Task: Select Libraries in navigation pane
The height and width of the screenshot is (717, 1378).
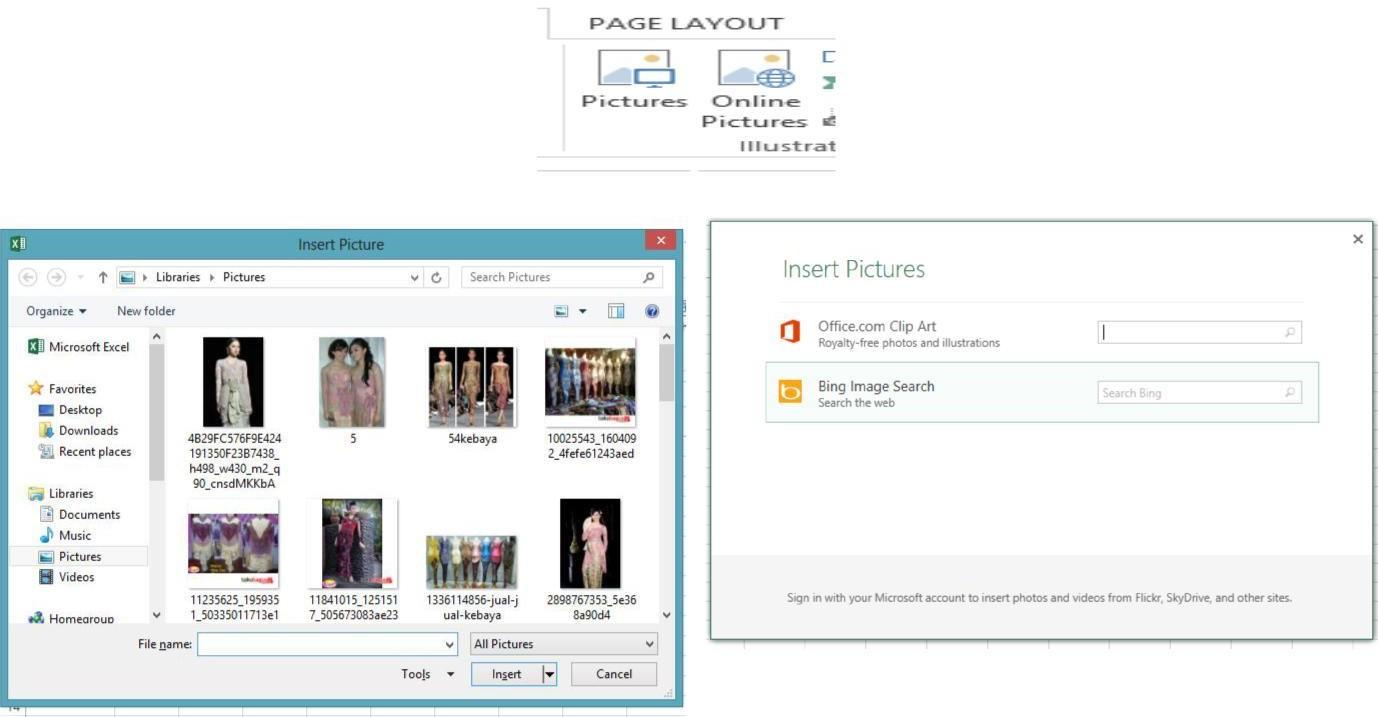Action: (x=61, y=493)
